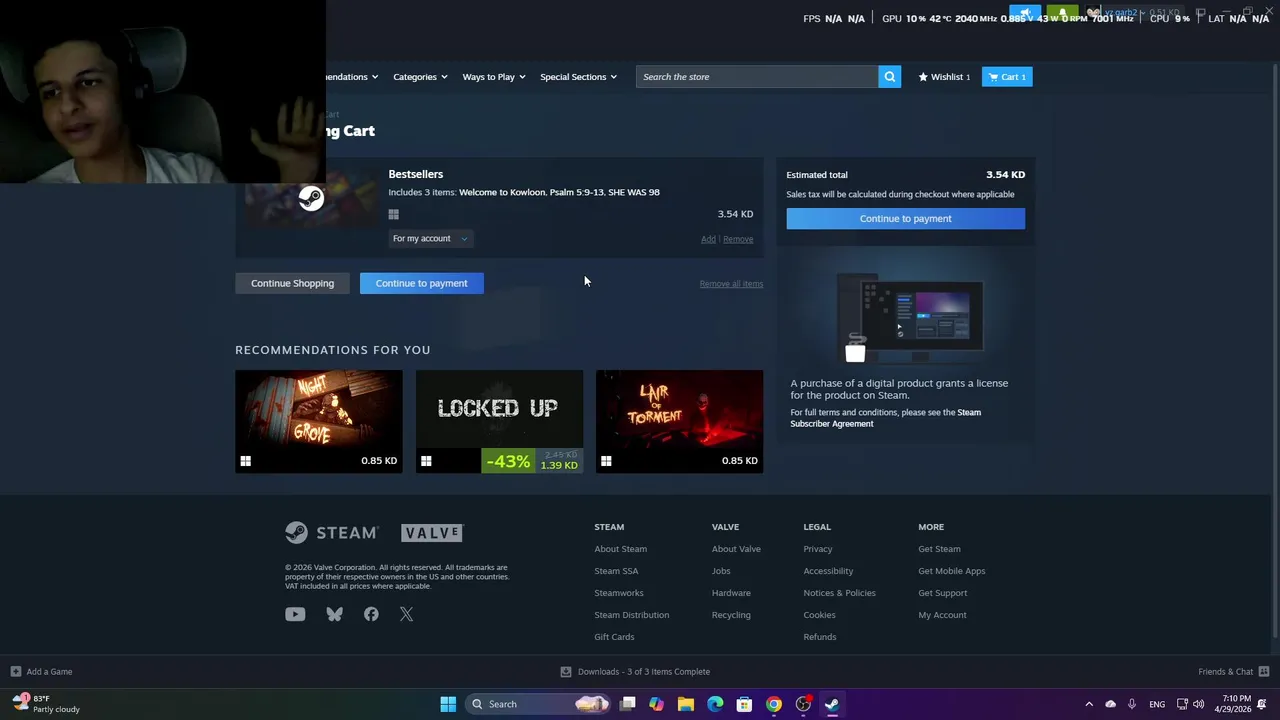Click Remove link for Bestsellers bundle

[x=738, y=239]
